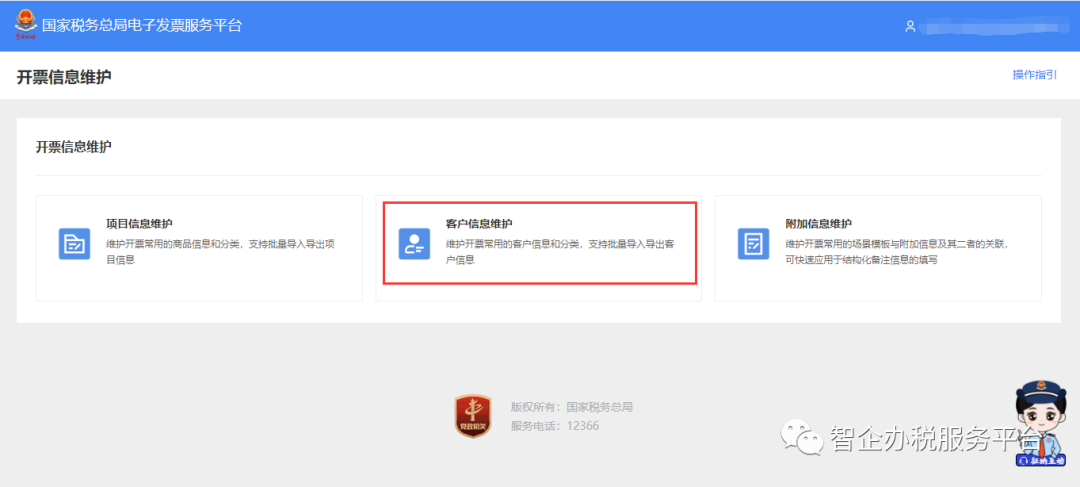Image resolution: width=1080 pixels, height=487 pixels.
Task: Click the 国家税务总局电子发票服务平台 header title
Action: pyautogui.click(x=143, y=26)
